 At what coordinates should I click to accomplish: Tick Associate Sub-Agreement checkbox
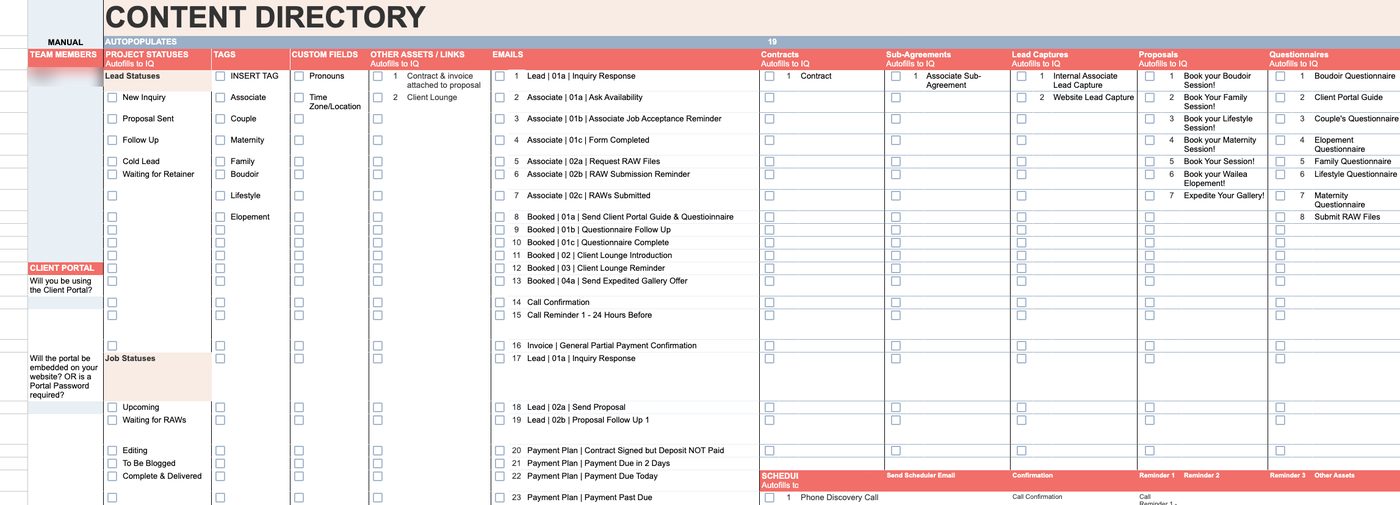[895, 76]
